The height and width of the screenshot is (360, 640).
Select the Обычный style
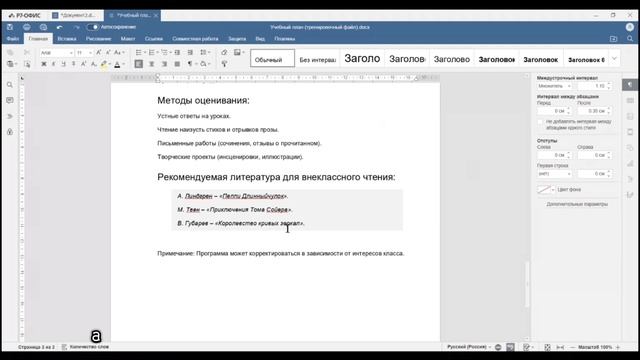point(272,59)
